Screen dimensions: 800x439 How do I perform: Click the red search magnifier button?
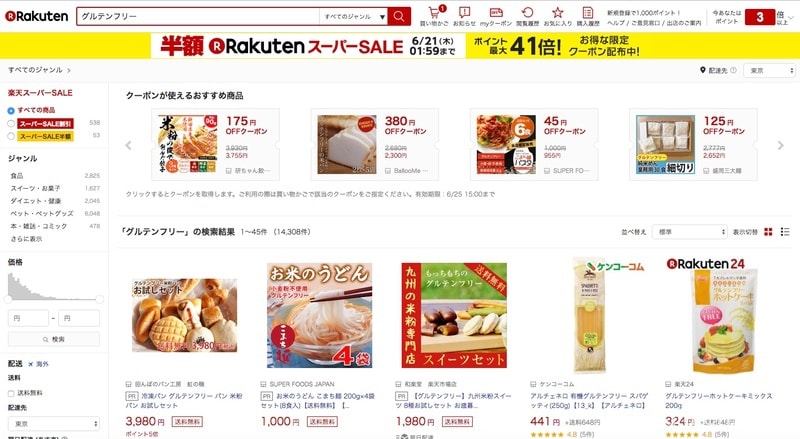(x=399, y=16)
